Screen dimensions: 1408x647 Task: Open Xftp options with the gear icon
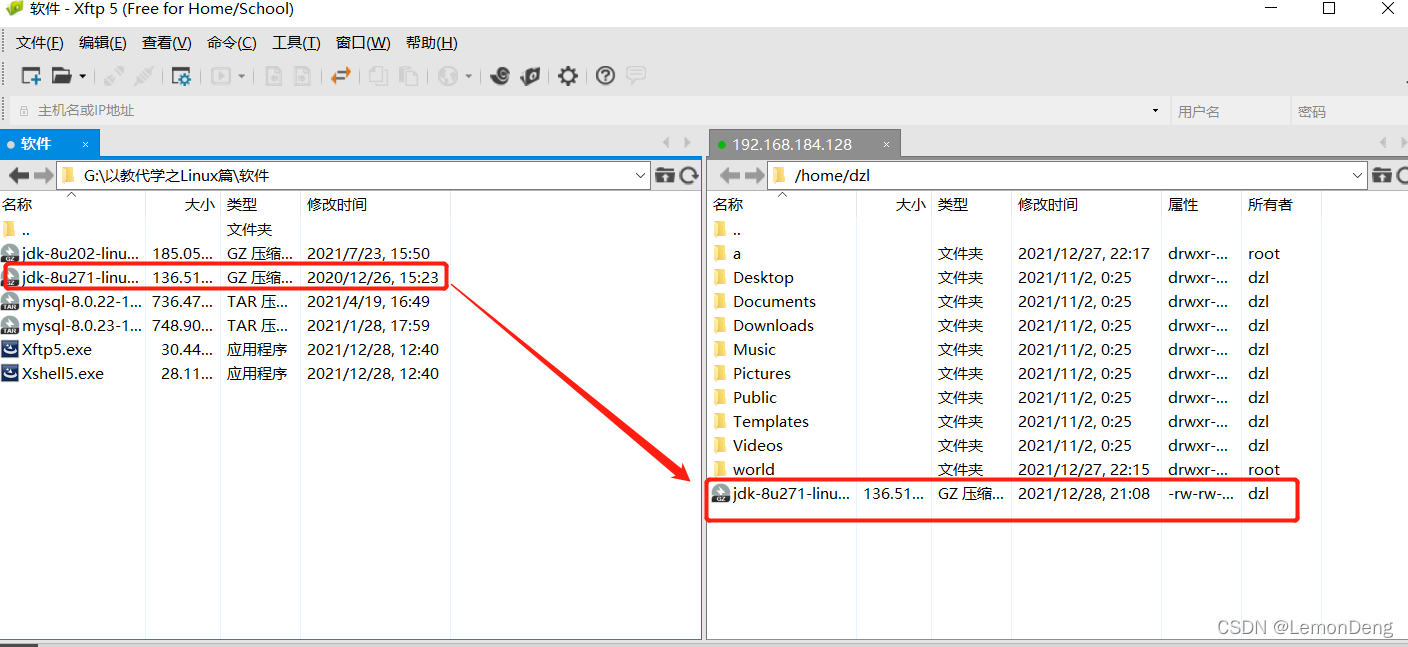pyautogui.click(x=568, y=76)
